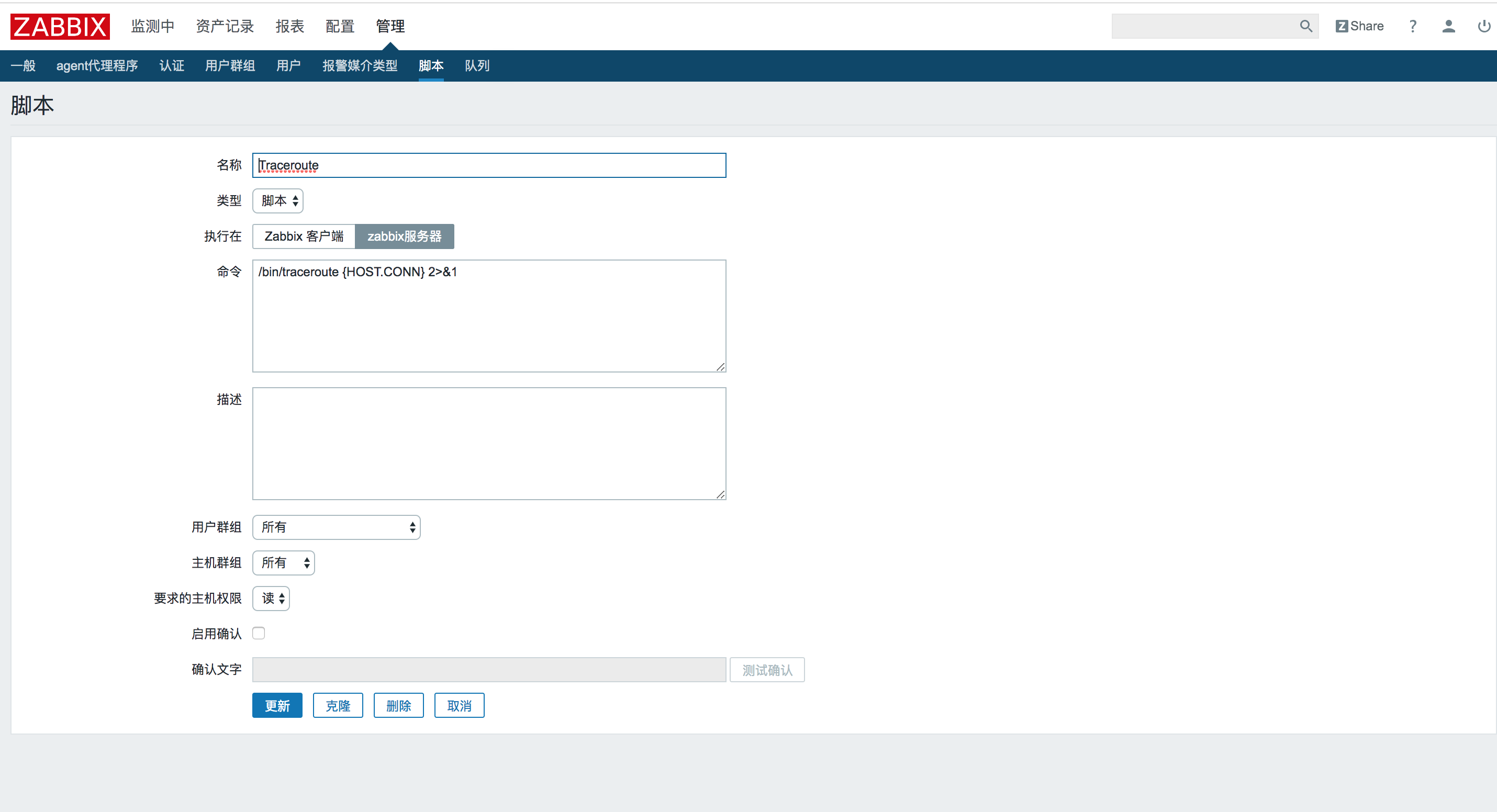Click the 克隆 button
1497x812 pixels.
(x=338, y=705)
